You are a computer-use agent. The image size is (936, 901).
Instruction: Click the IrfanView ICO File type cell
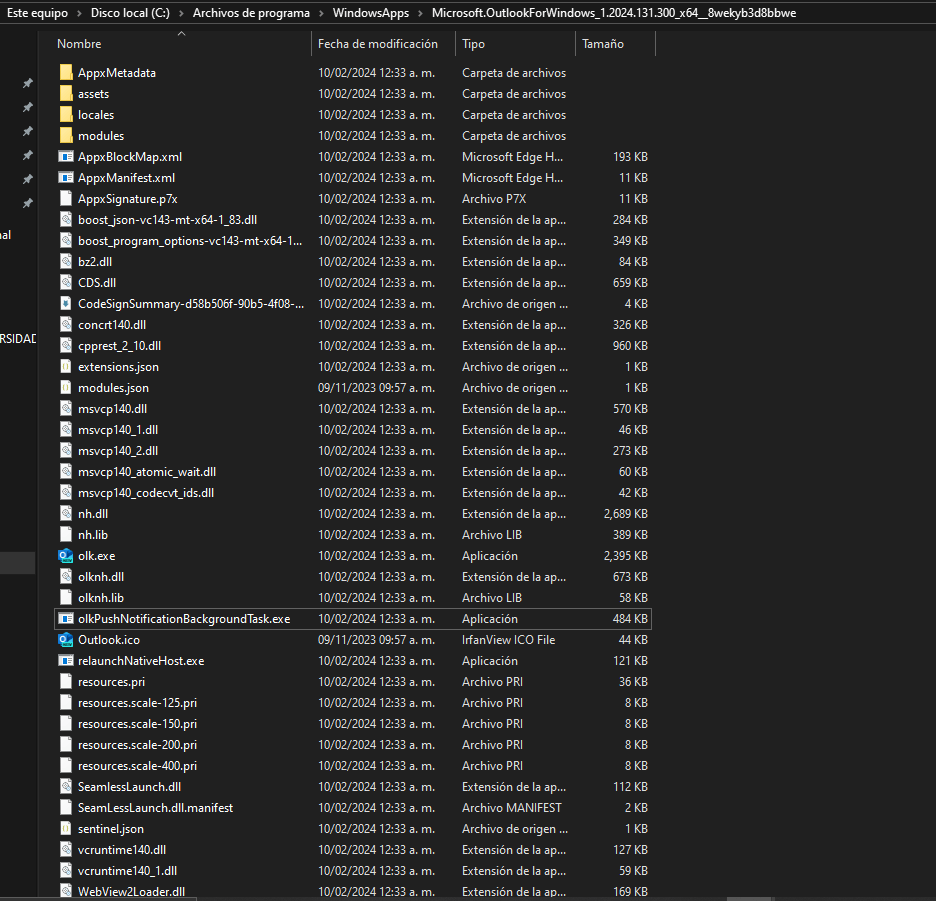click(508, 639)
